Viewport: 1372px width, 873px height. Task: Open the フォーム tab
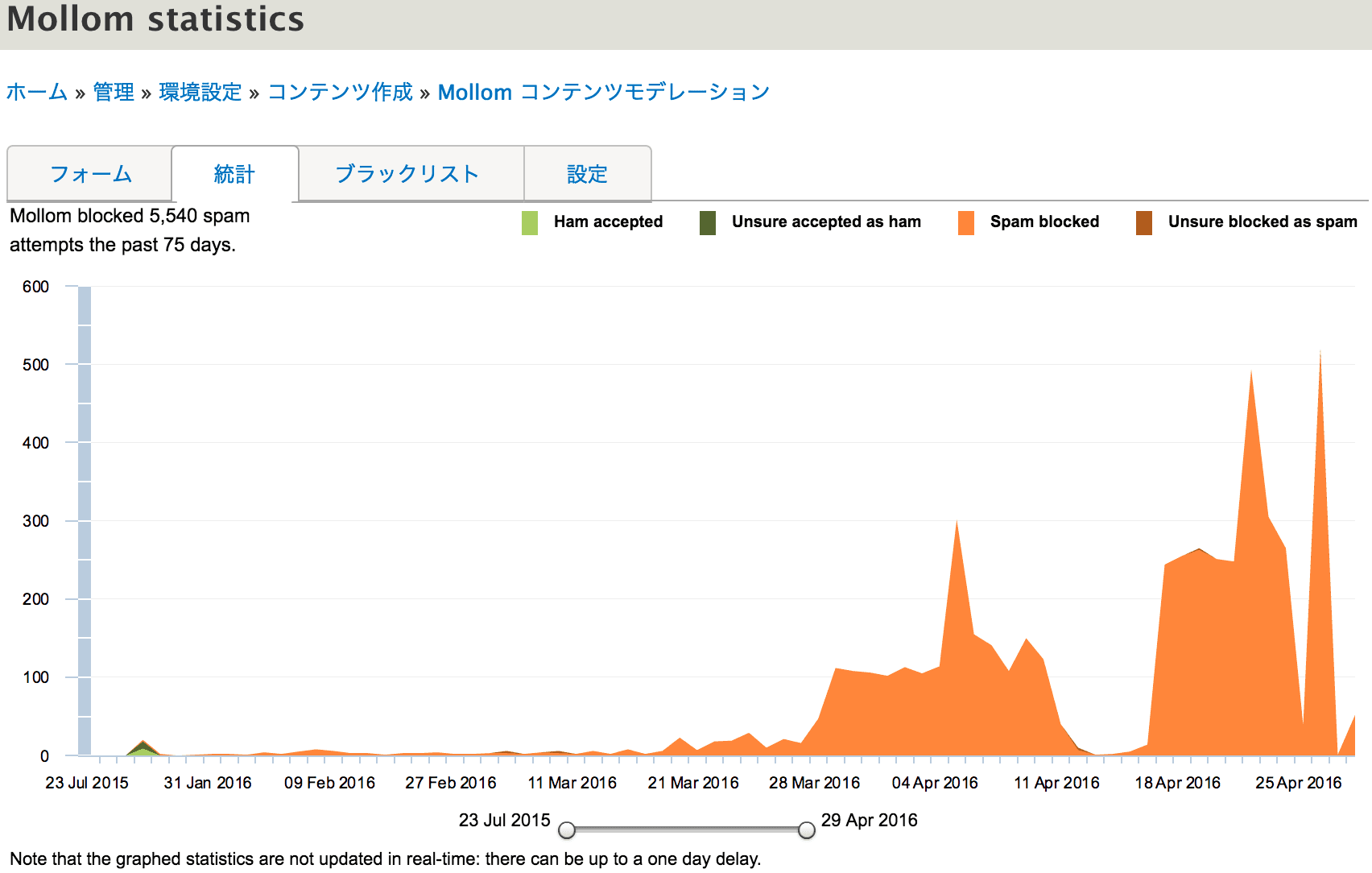(x=90, y=174)
